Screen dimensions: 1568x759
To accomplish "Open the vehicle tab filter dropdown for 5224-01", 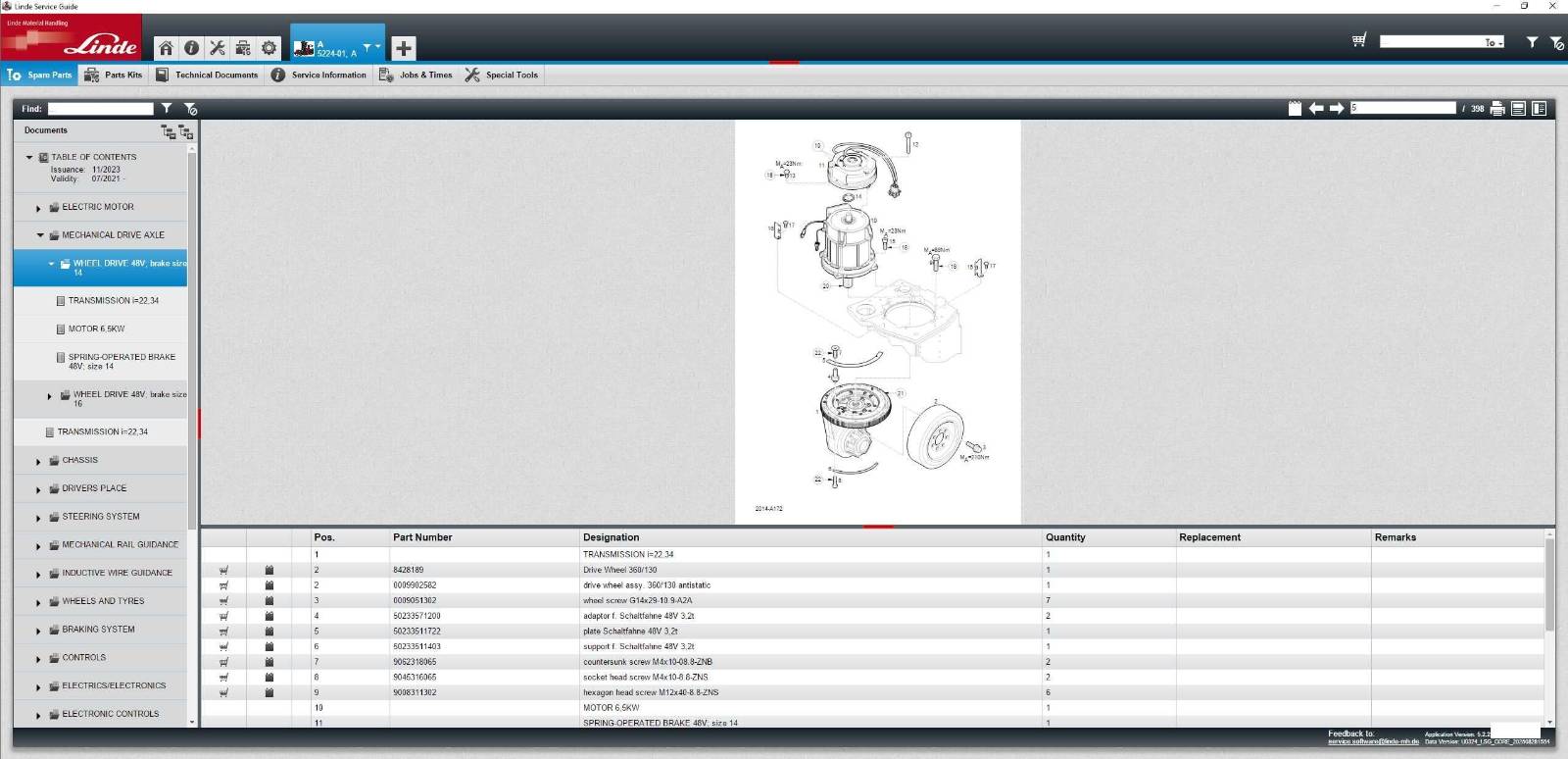I will (370, 47).
